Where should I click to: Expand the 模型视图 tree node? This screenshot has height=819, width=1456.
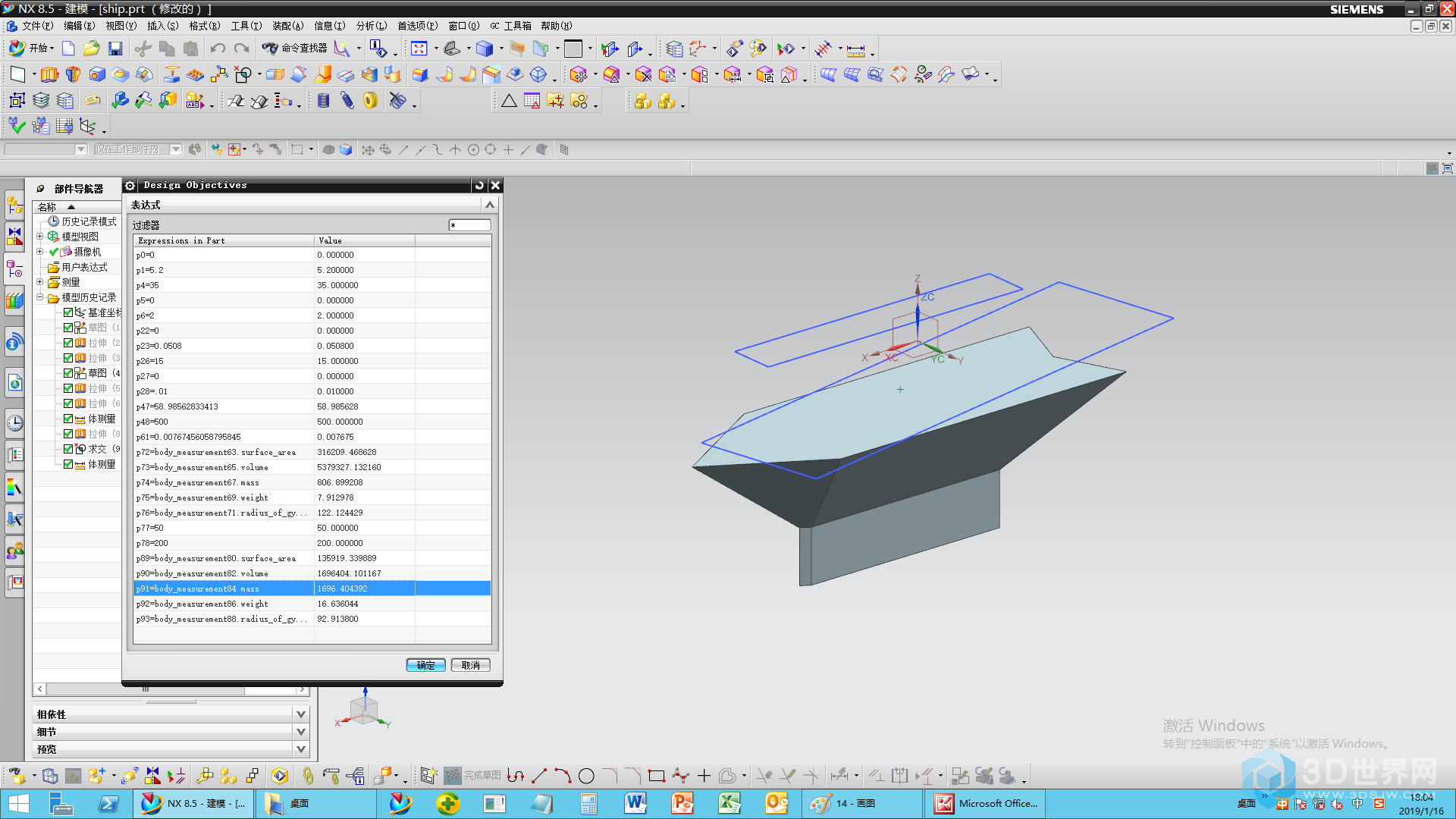40,237
